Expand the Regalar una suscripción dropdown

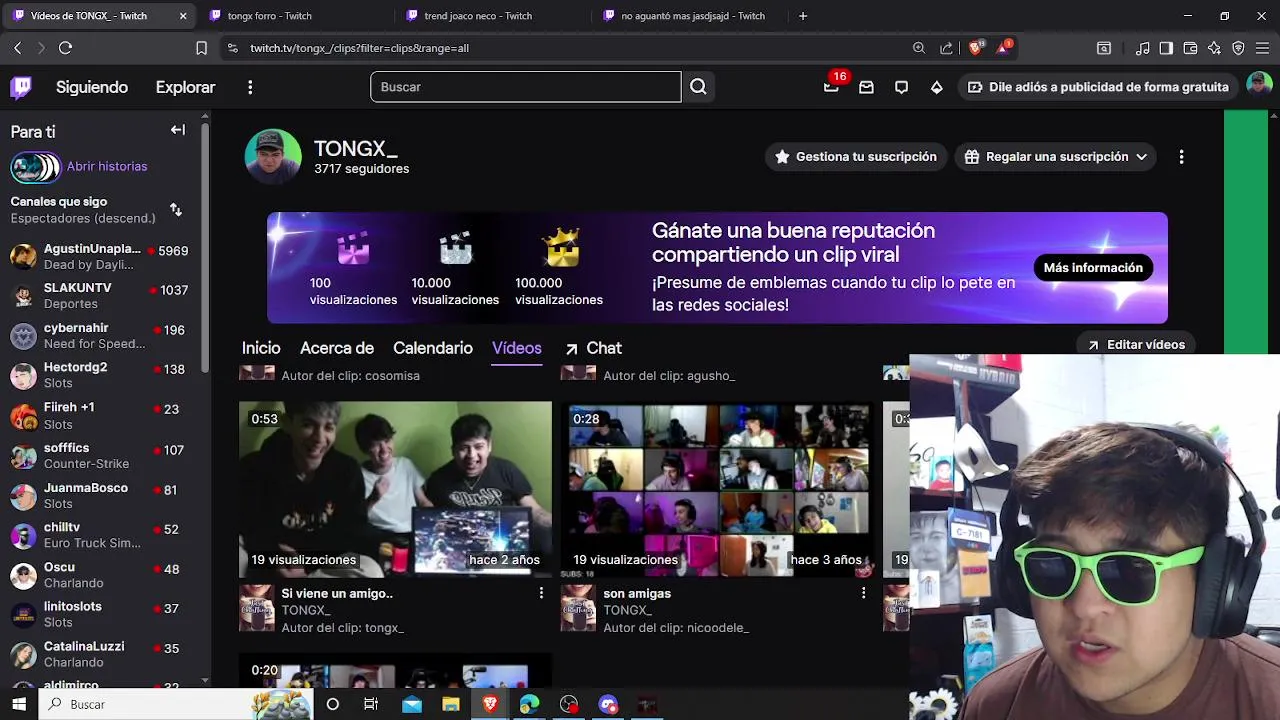coord(1141,157)
